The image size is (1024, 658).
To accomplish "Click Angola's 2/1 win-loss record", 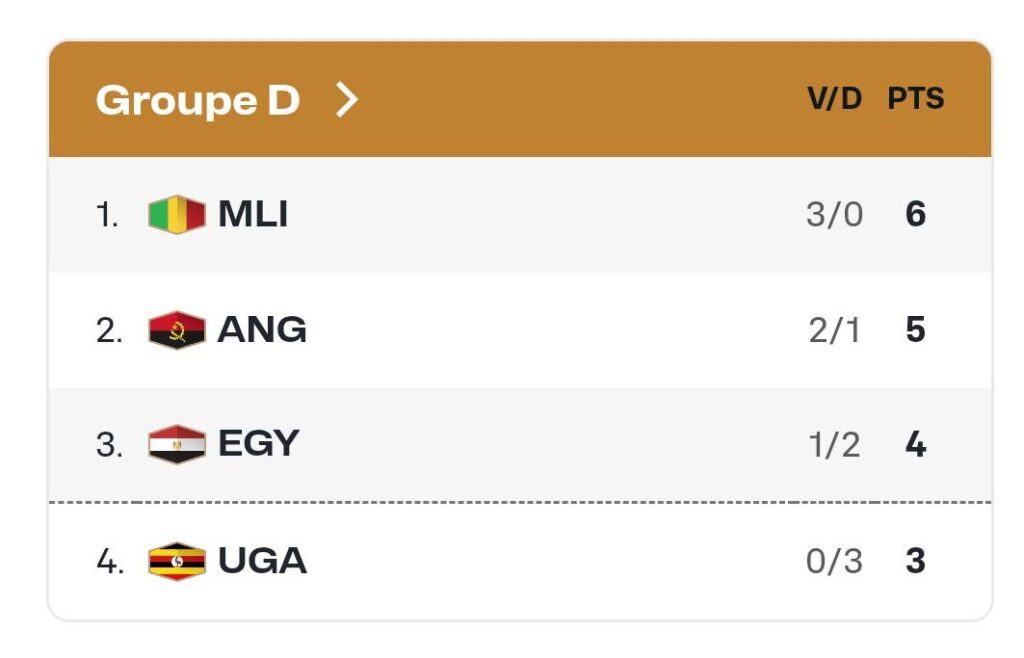I will point(834,330).
